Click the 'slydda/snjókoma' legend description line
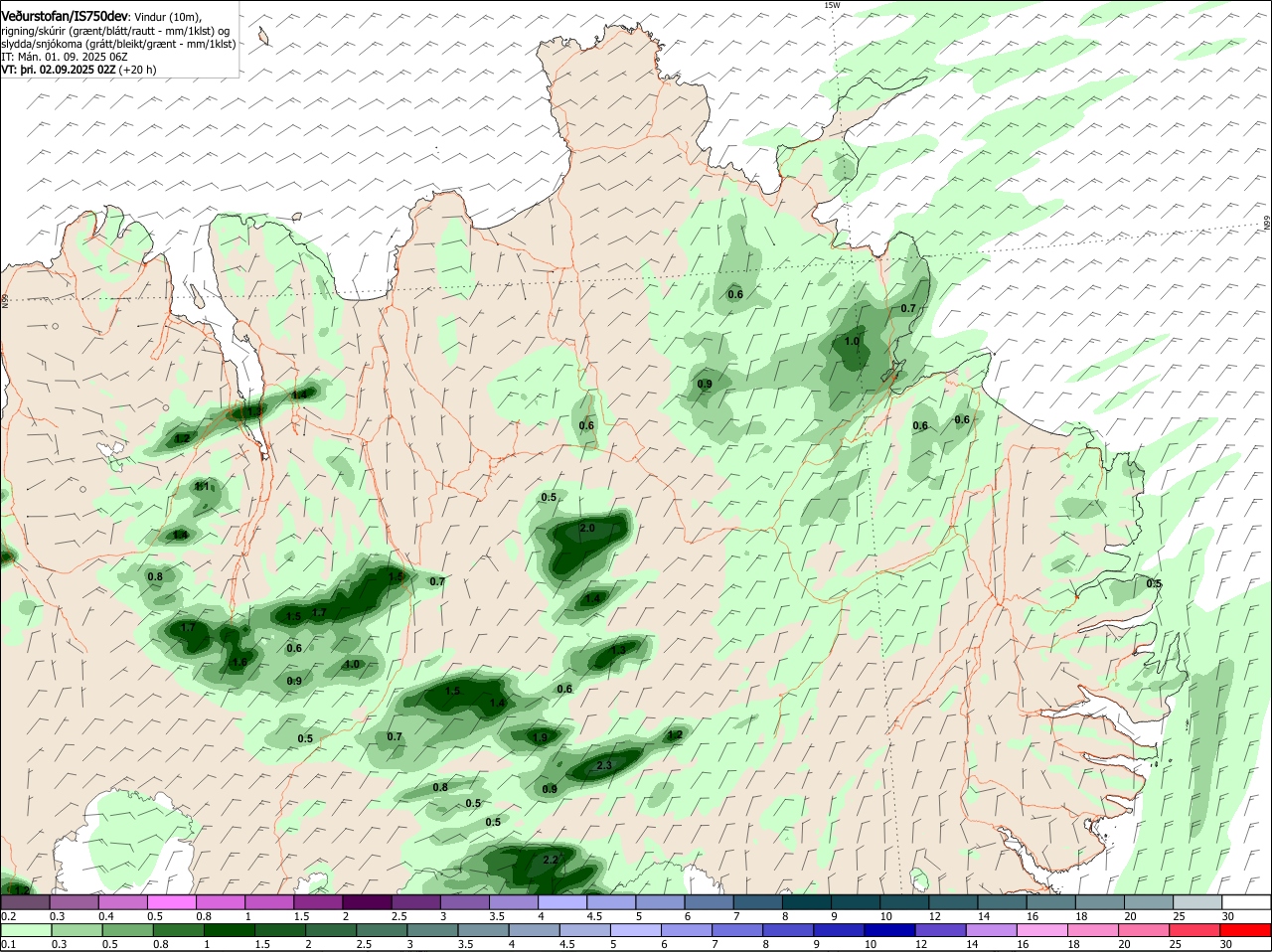The width and height of the screenshot is (1272, 952). click(x=118, y=44)
